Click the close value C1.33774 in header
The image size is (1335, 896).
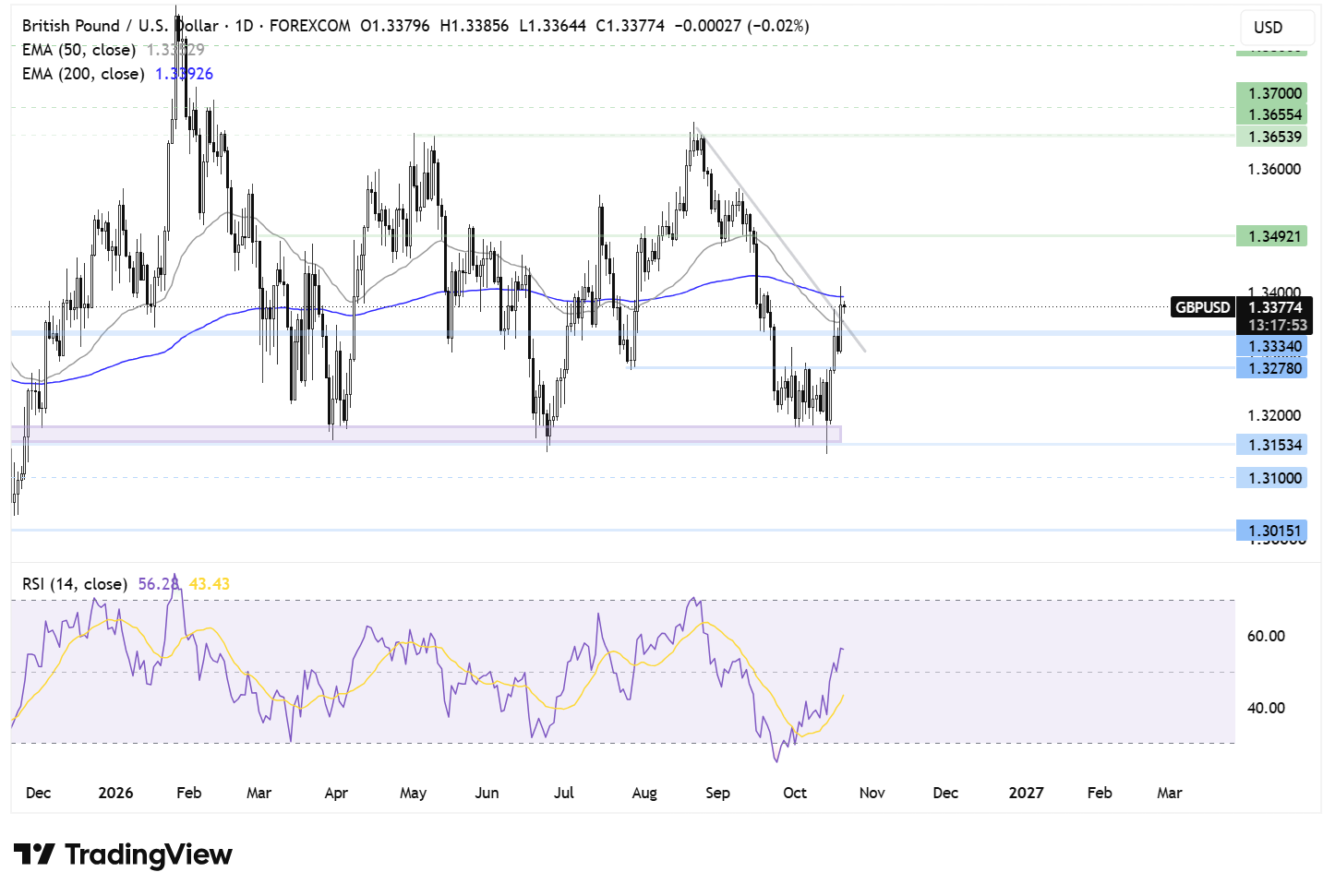click(630, 26)
